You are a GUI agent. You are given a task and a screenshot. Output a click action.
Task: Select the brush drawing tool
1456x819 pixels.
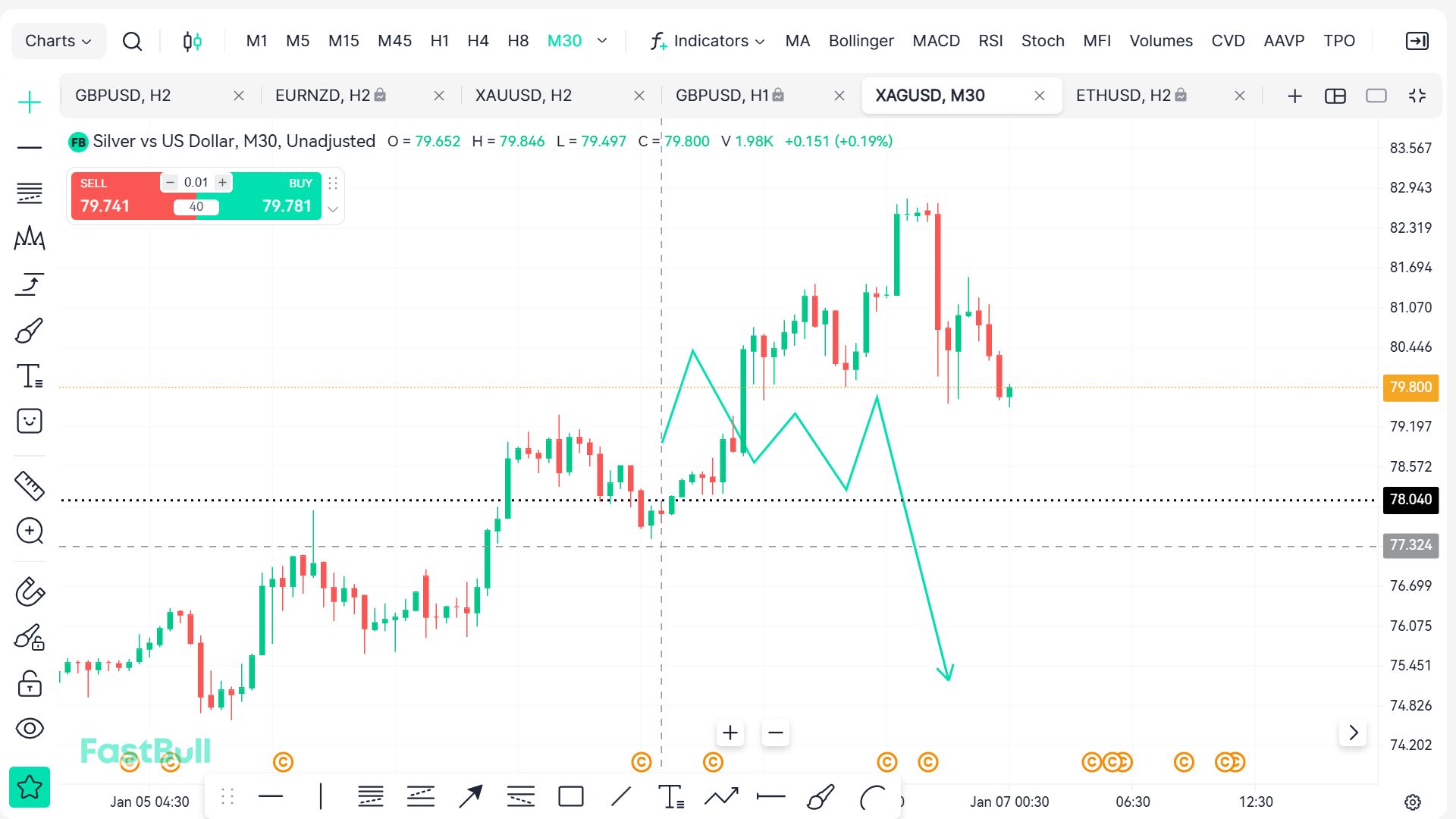coord(30,331)
